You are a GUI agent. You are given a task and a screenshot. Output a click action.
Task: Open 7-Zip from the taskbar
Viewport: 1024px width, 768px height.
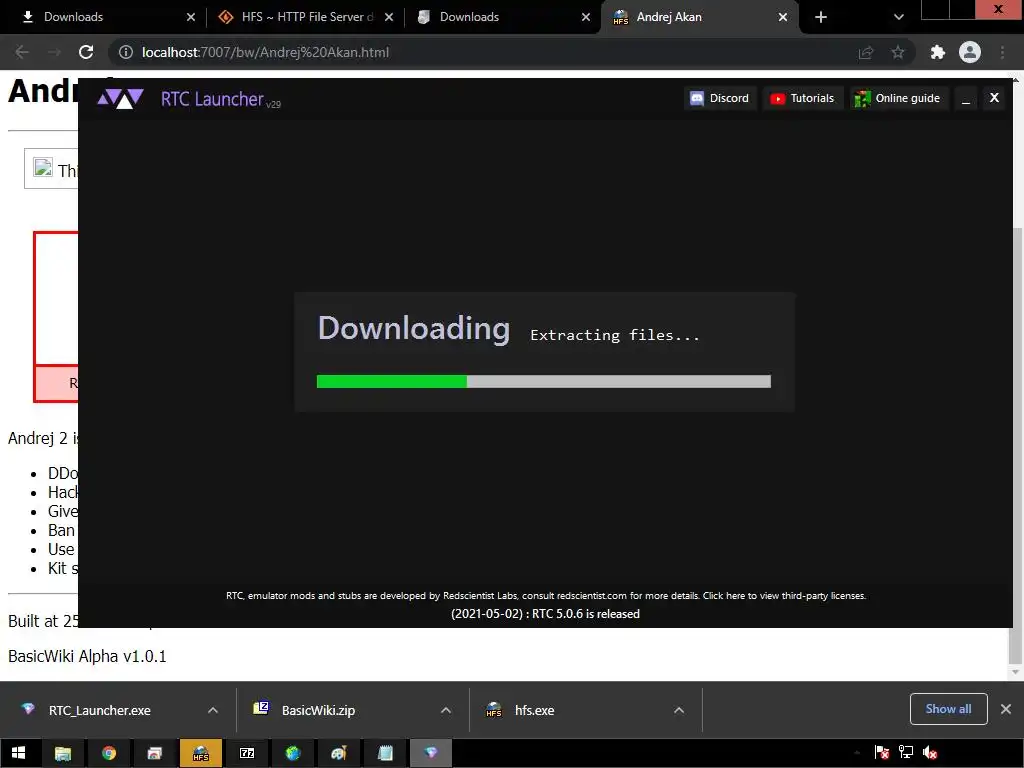247,753
